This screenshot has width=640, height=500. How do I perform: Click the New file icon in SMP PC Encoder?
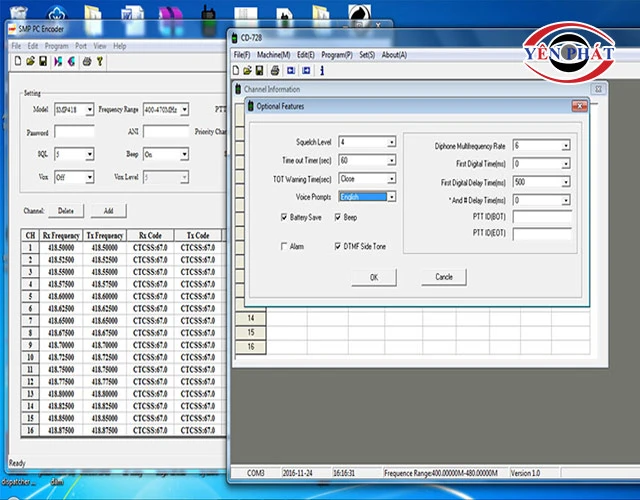point(17,61)
